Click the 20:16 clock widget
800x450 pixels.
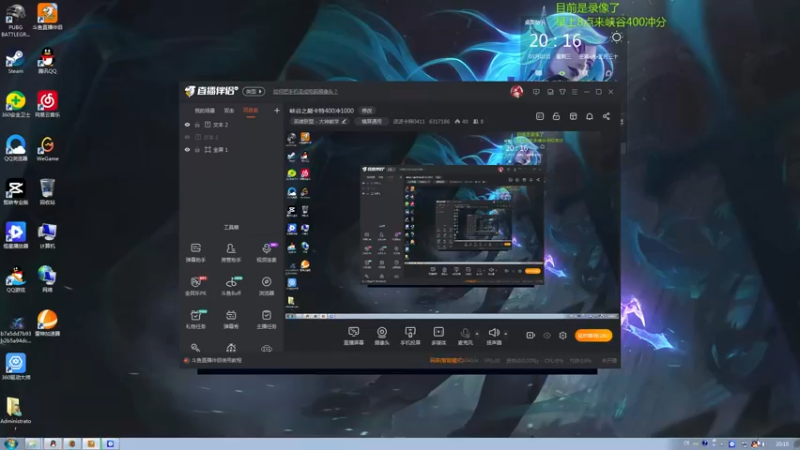tap(555, 40)
